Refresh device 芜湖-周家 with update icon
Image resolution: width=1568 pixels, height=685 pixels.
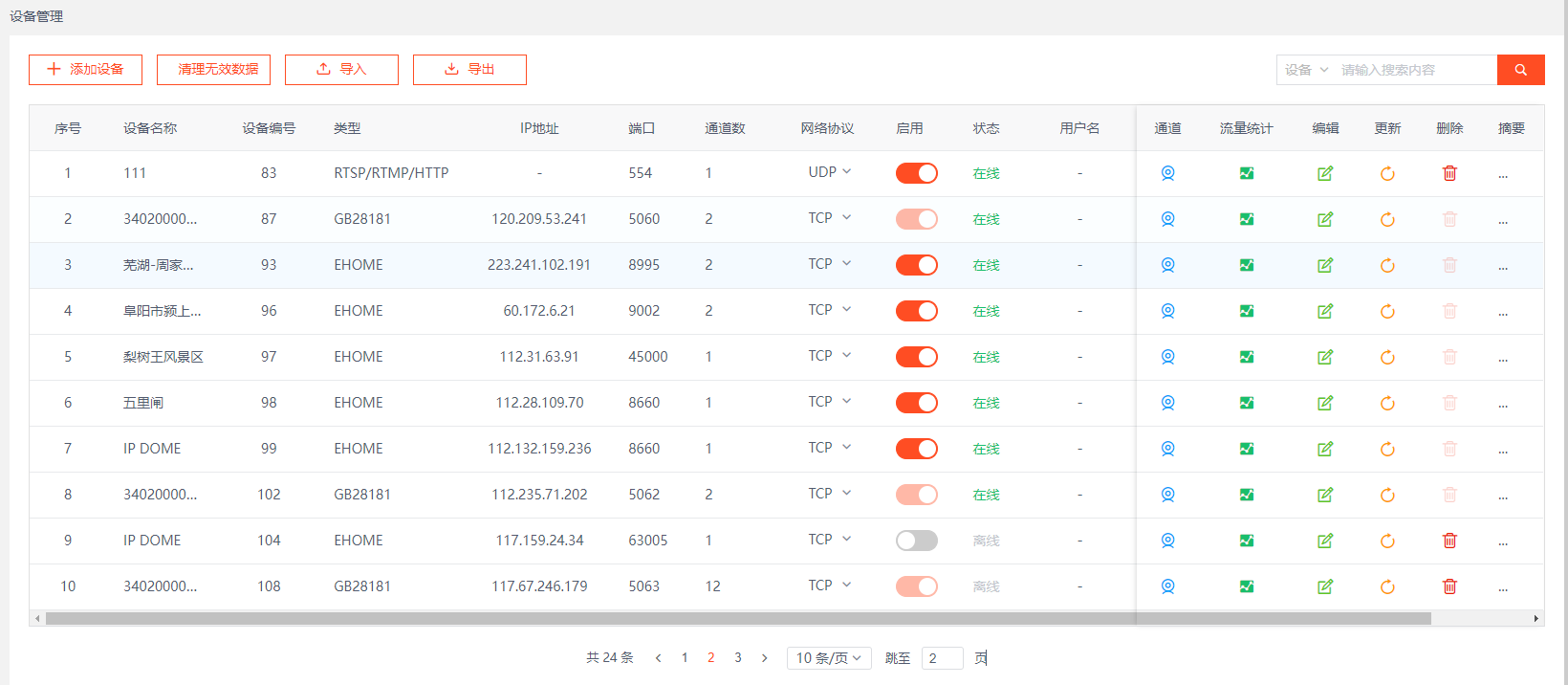click(1387, 265)
